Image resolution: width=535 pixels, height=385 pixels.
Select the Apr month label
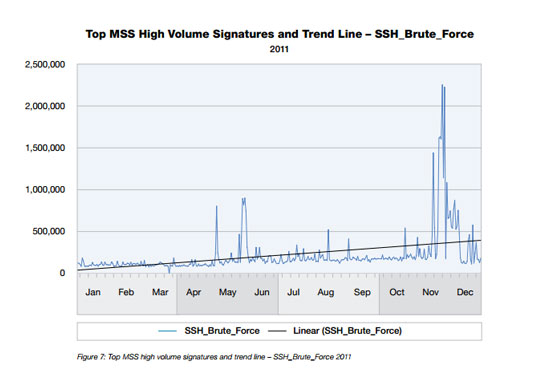(193, 293)
